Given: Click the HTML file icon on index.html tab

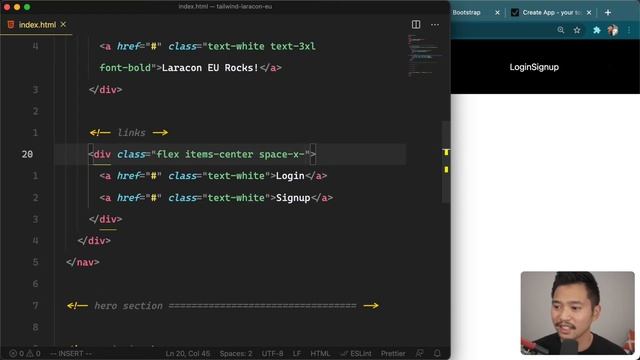Looking at the screenshot, I should (11, 24).
